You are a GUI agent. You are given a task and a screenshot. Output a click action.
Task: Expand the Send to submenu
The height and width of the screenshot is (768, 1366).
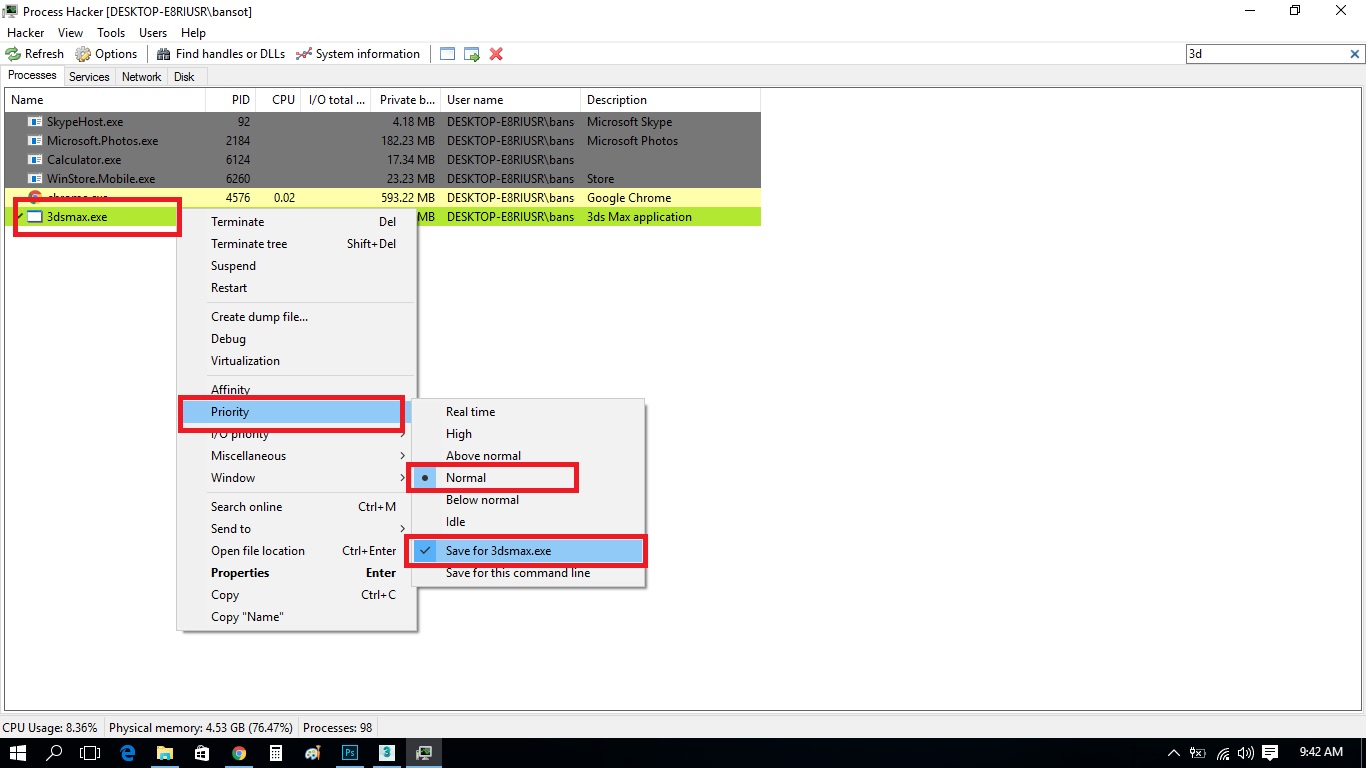coord(297,529)
